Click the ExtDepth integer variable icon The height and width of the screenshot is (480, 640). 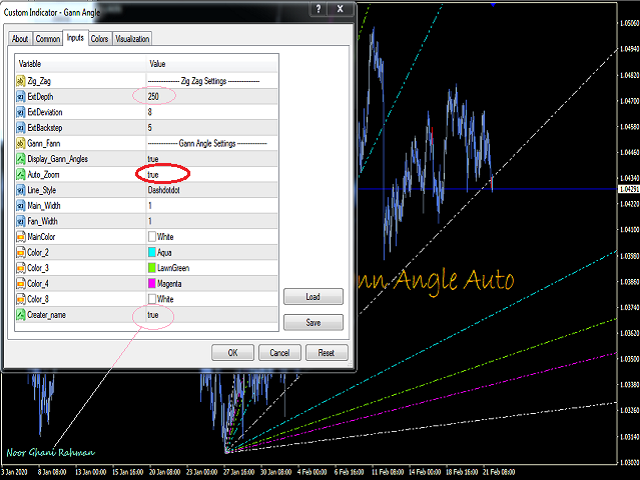[21, 96]
